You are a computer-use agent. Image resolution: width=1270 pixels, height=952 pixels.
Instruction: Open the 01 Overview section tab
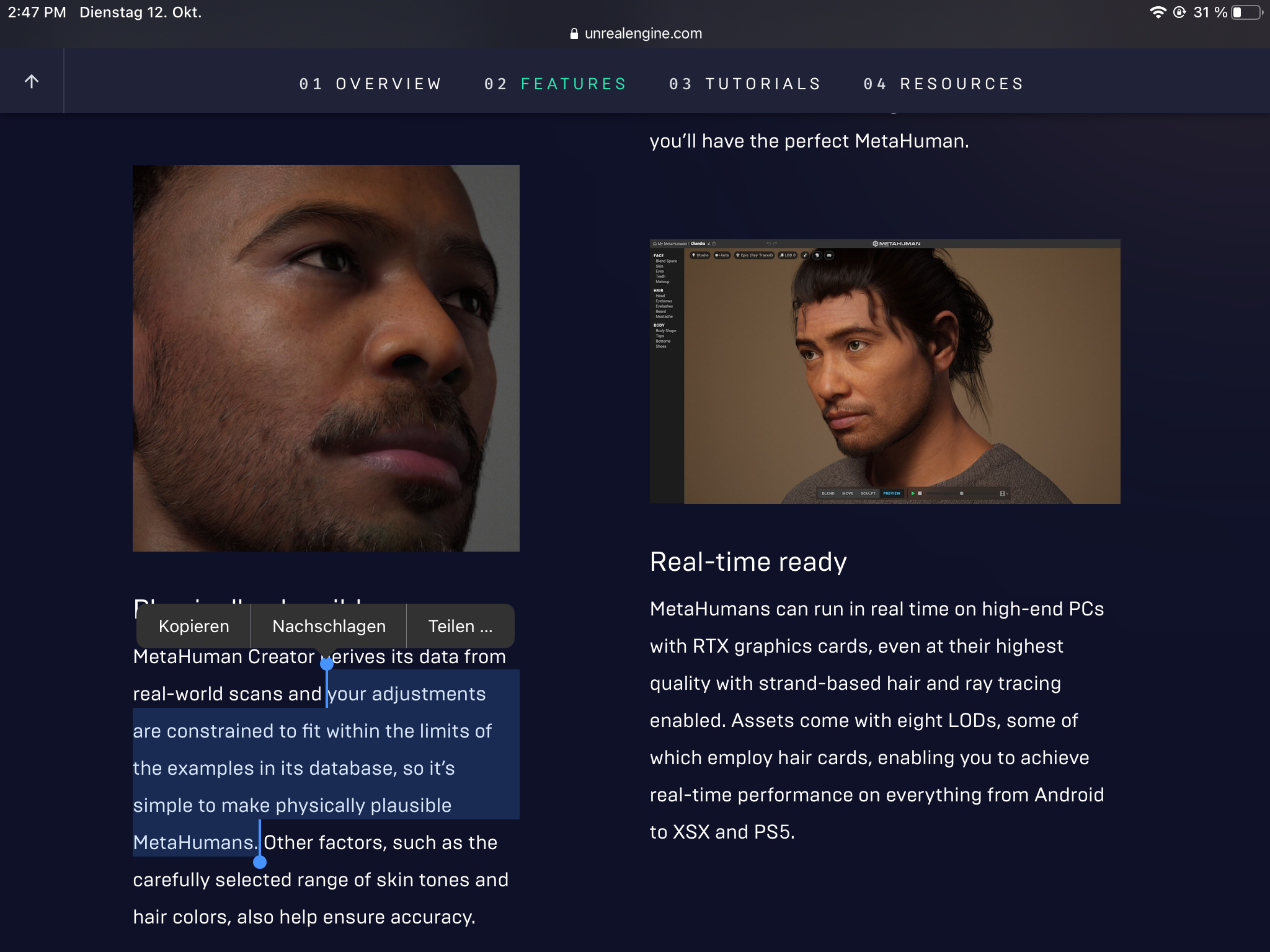(x=370, y=84)
